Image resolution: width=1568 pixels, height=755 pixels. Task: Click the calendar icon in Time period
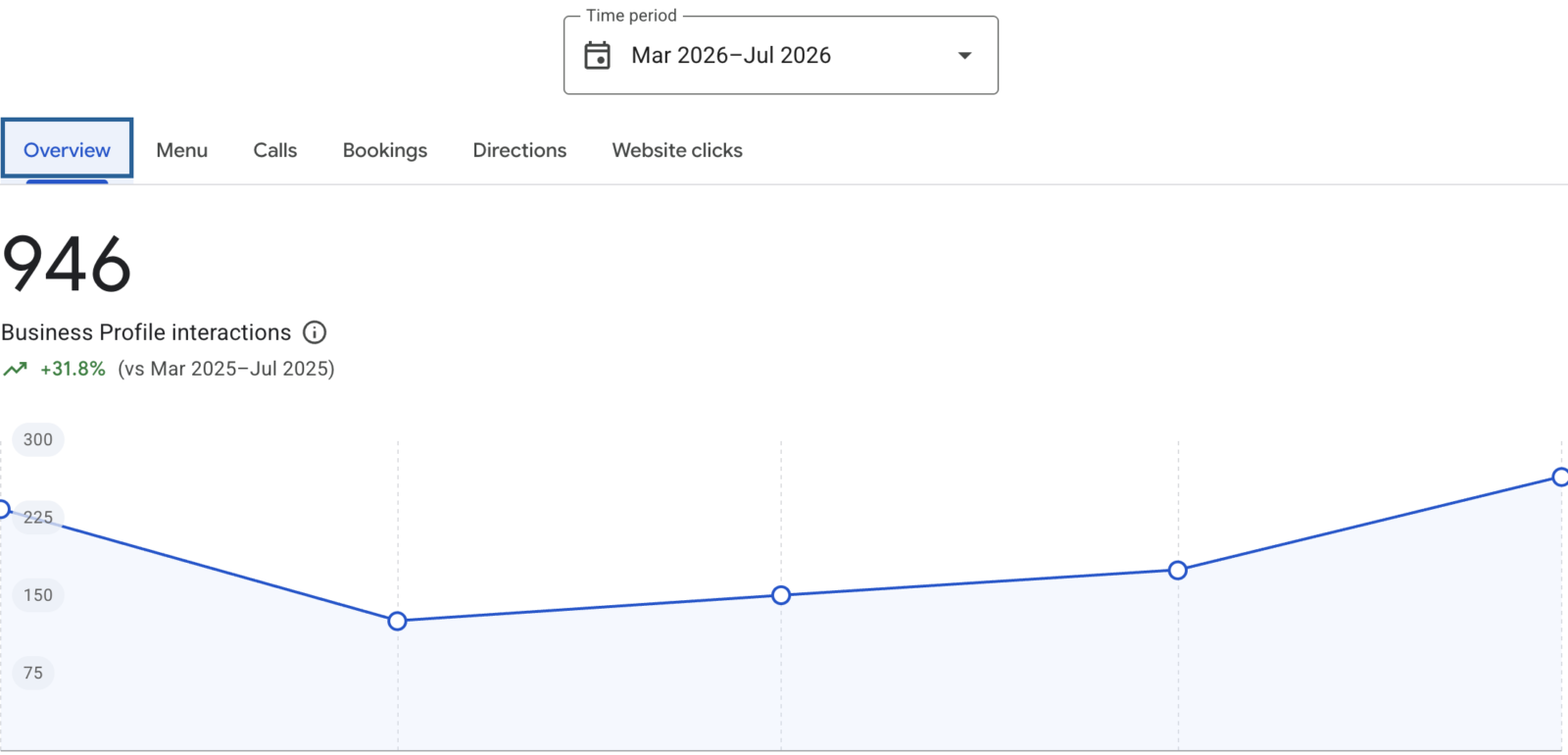click(597, 55)
